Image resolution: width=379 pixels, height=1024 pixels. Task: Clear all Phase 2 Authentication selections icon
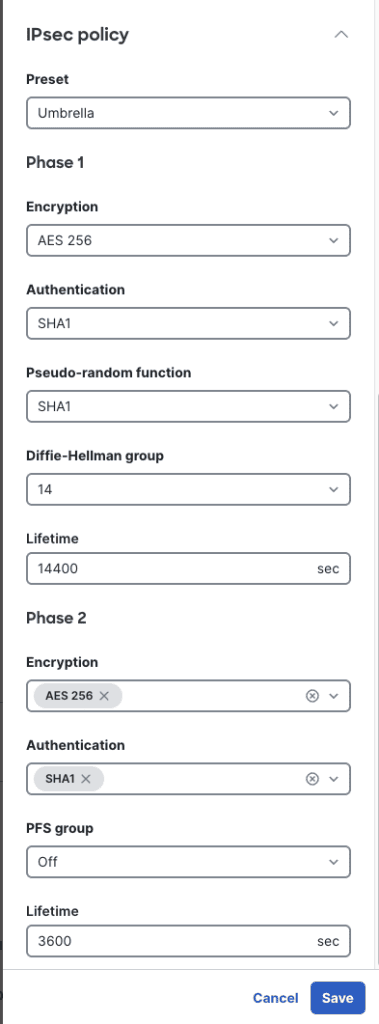[312, 778]
